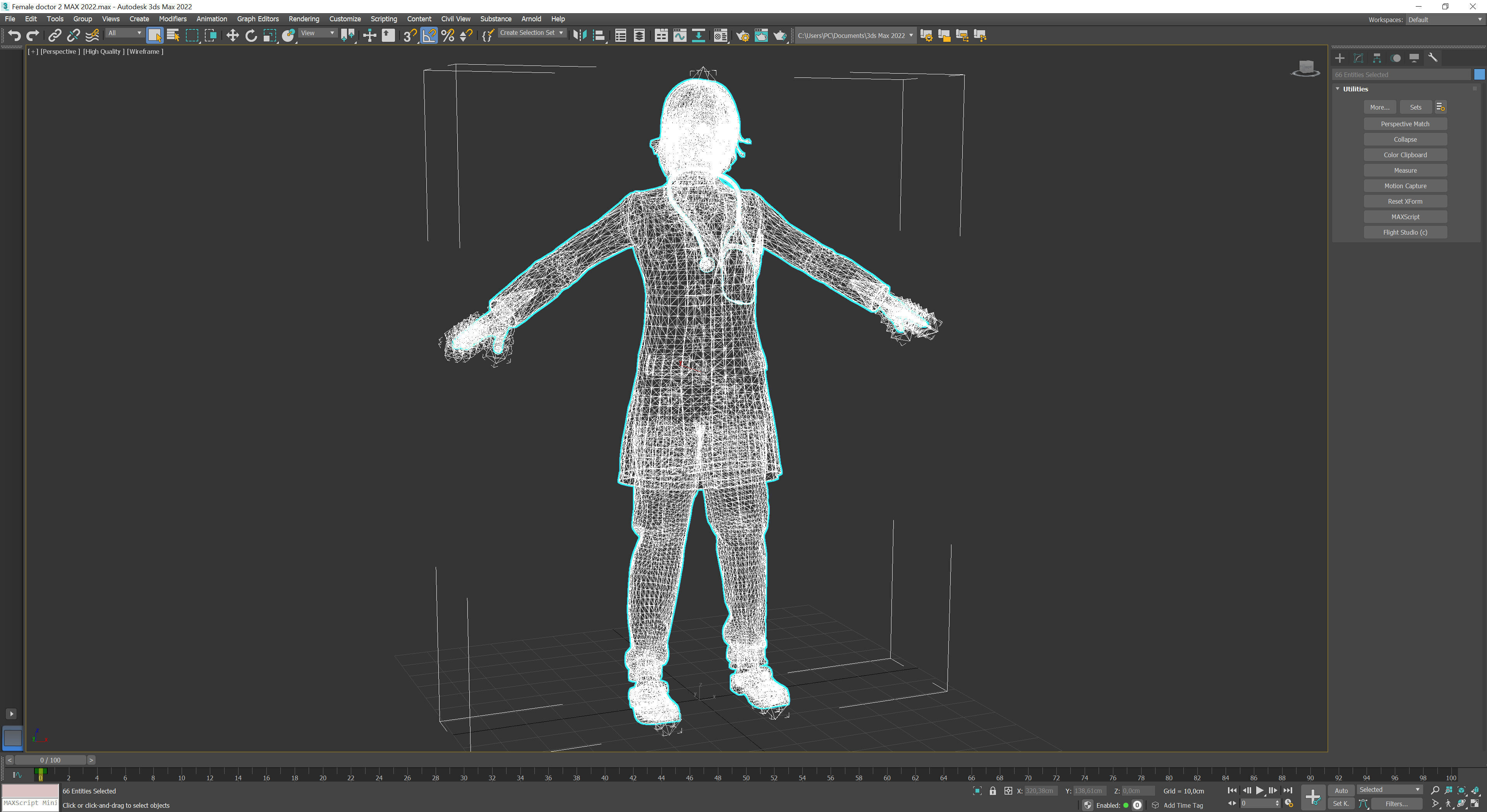Click the Mirror tool icon
This screenshot has height=812, width=1487.
click(580, 36)
